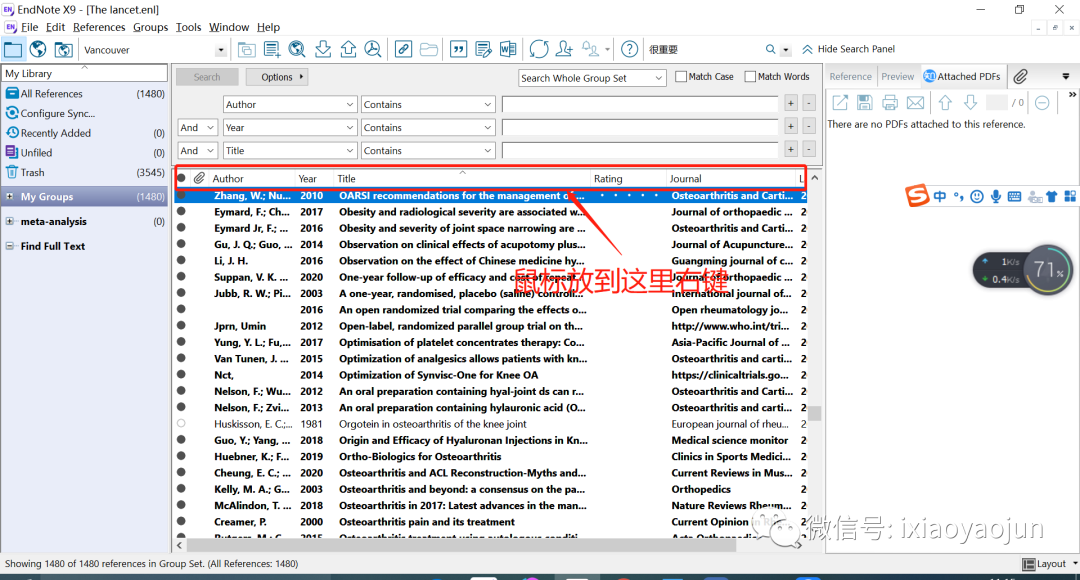Open Online Search toolbar icon
This screenshot has height=580, width=1080.
tap(297, 50)
